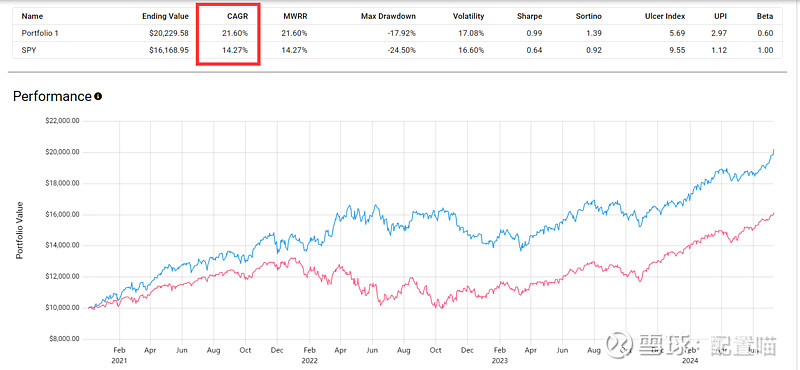Click the Performance section heading
This screenshot has width=800, height=370.
(x=52, y=96)
